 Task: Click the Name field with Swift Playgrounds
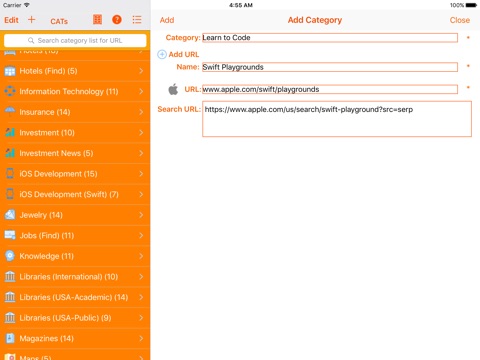[330, 67]
